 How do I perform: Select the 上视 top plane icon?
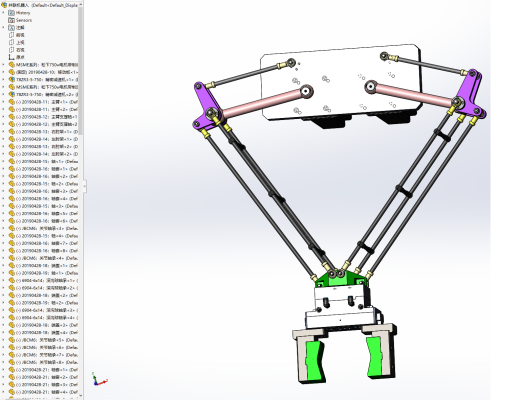(x=11, y=42)
